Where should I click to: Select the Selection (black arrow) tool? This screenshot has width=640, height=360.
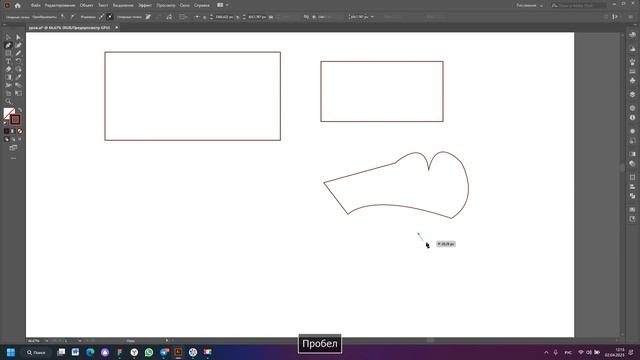point(8,37)
